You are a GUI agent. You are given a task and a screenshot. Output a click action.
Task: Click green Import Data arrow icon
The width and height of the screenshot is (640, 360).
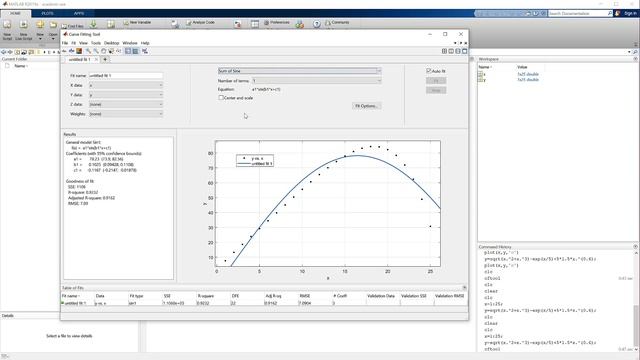click(93, 25)
